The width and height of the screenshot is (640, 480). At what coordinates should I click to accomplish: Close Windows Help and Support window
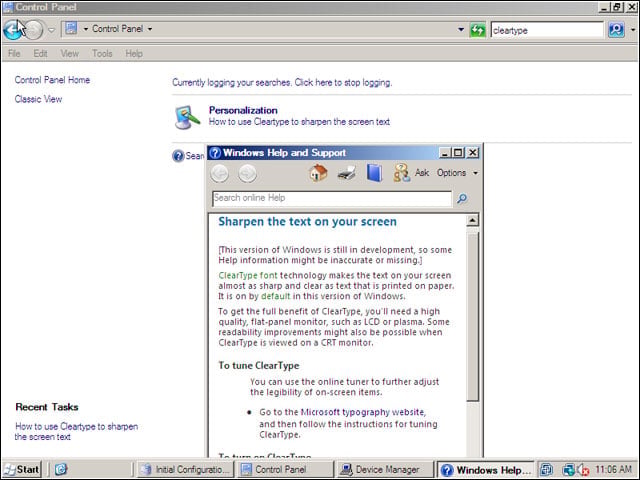point(473,153)
